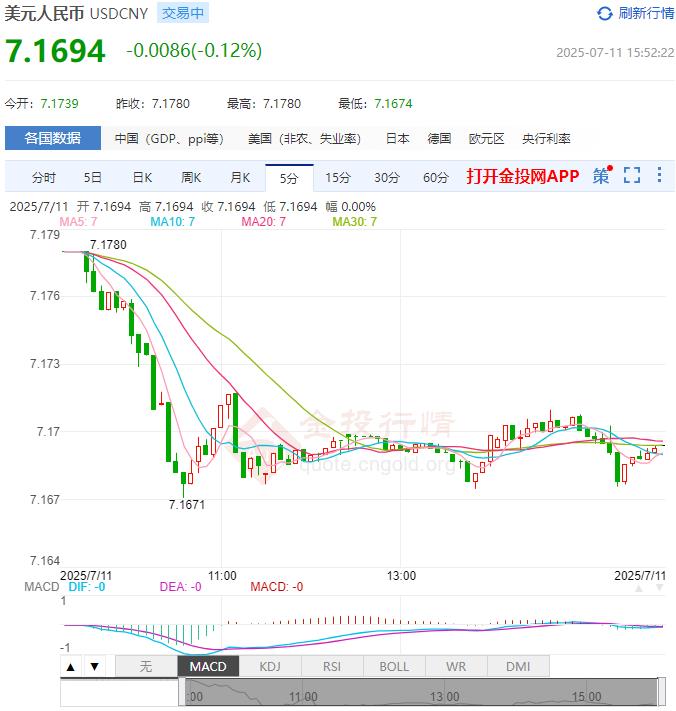Viewport: 676px width, 711px height.
Task: Open the three-dot more options menu
Action: 659,175
